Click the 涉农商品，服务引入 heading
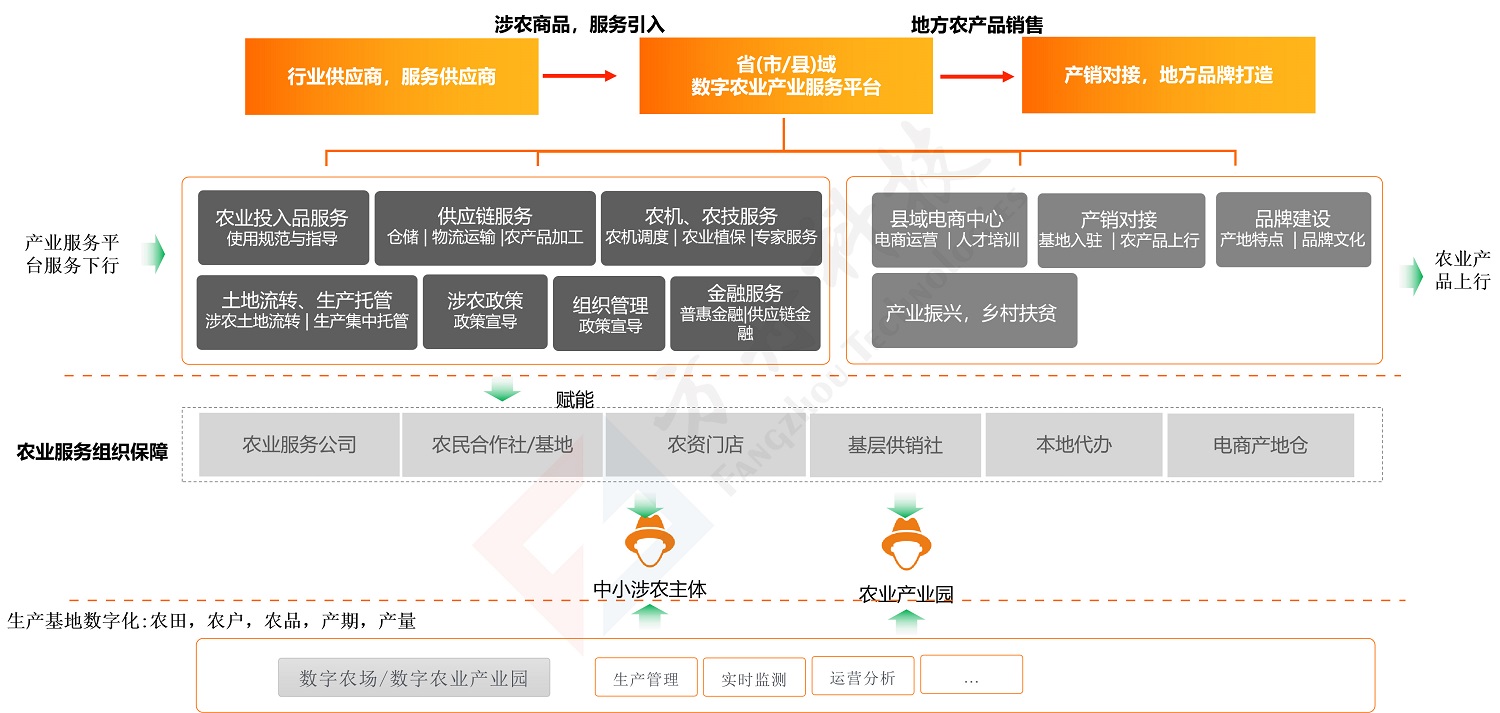Screen dimensions: 1500x713 click(x=580, y=24)
